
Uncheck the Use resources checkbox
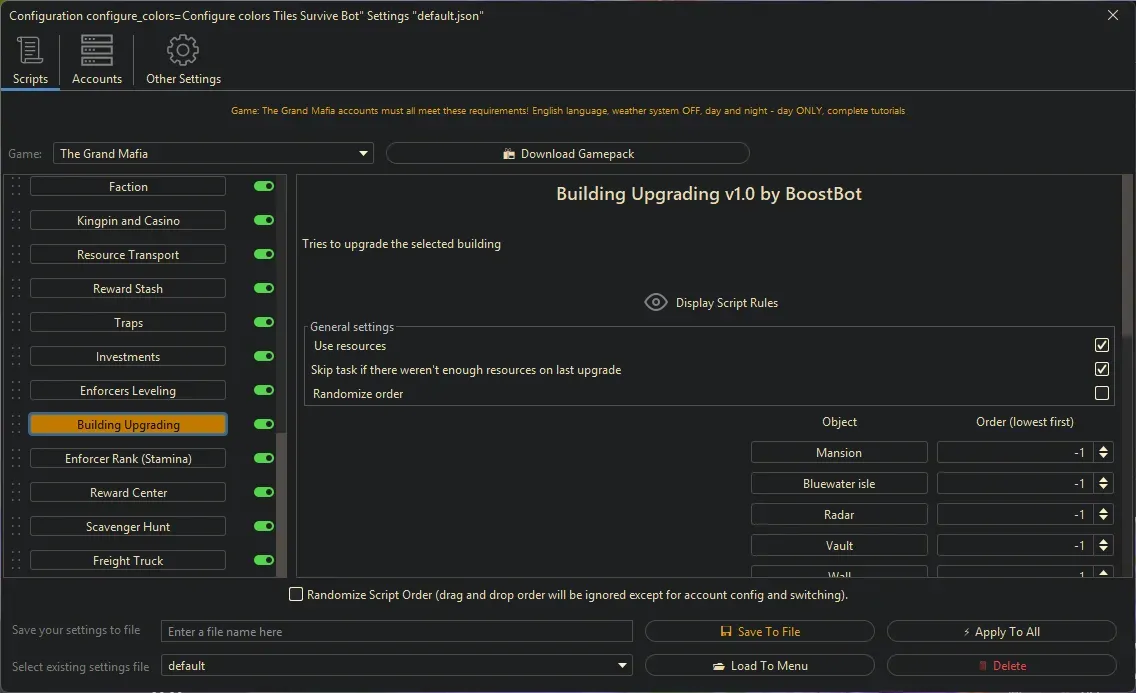pyautogui.click(x=1101, y=345)
